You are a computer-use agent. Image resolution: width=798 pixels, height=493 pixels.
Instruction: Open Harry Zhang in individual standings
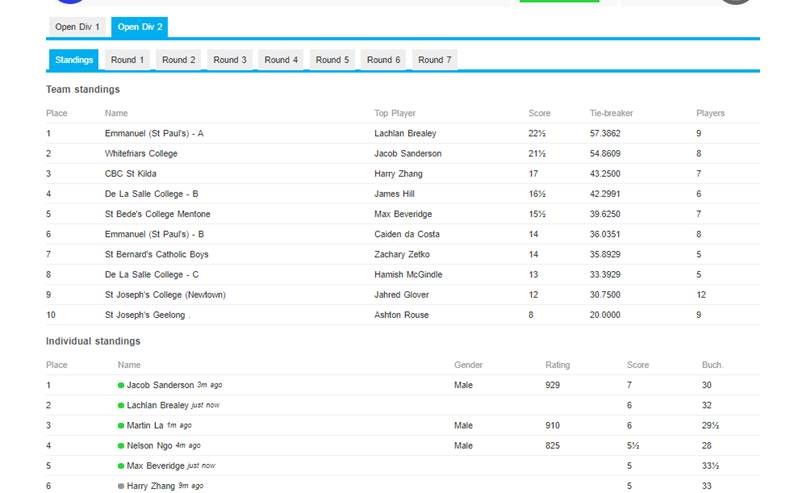click(x=151, y=486)
